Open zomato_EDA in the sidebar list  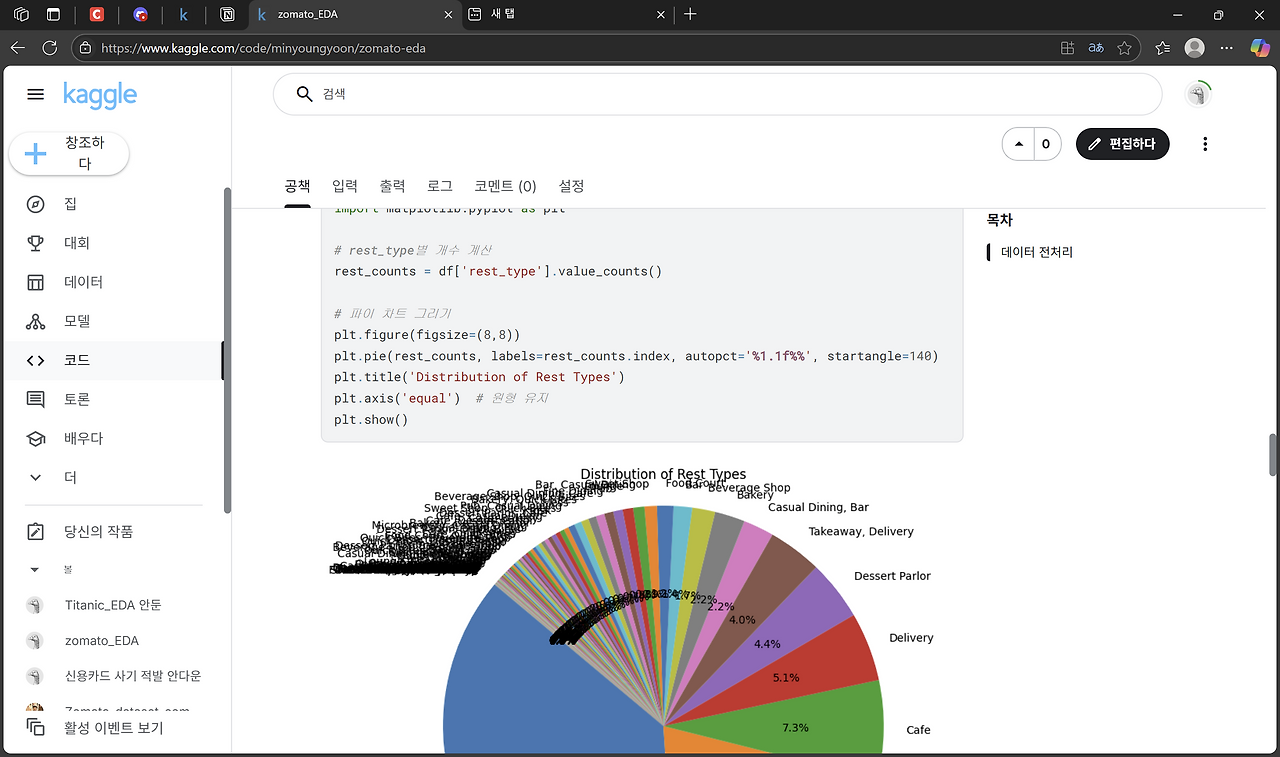coord(102,640)
